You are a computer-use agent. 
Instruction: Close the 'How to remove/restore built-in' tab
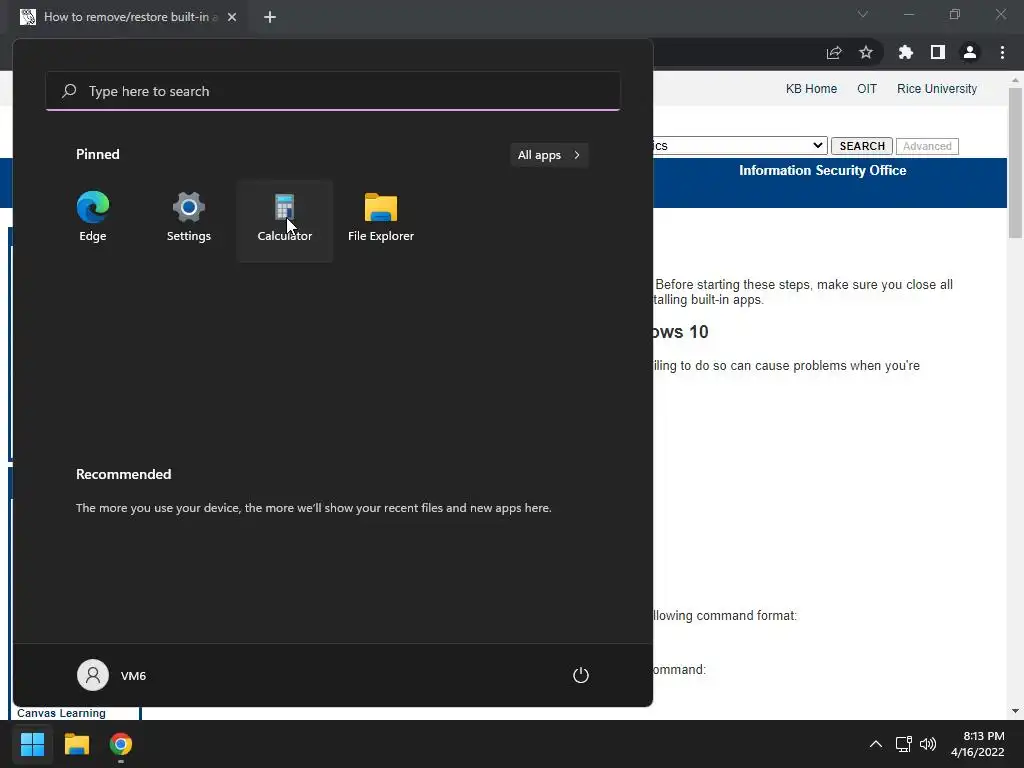pyautogui.click(x=232, y=17)
